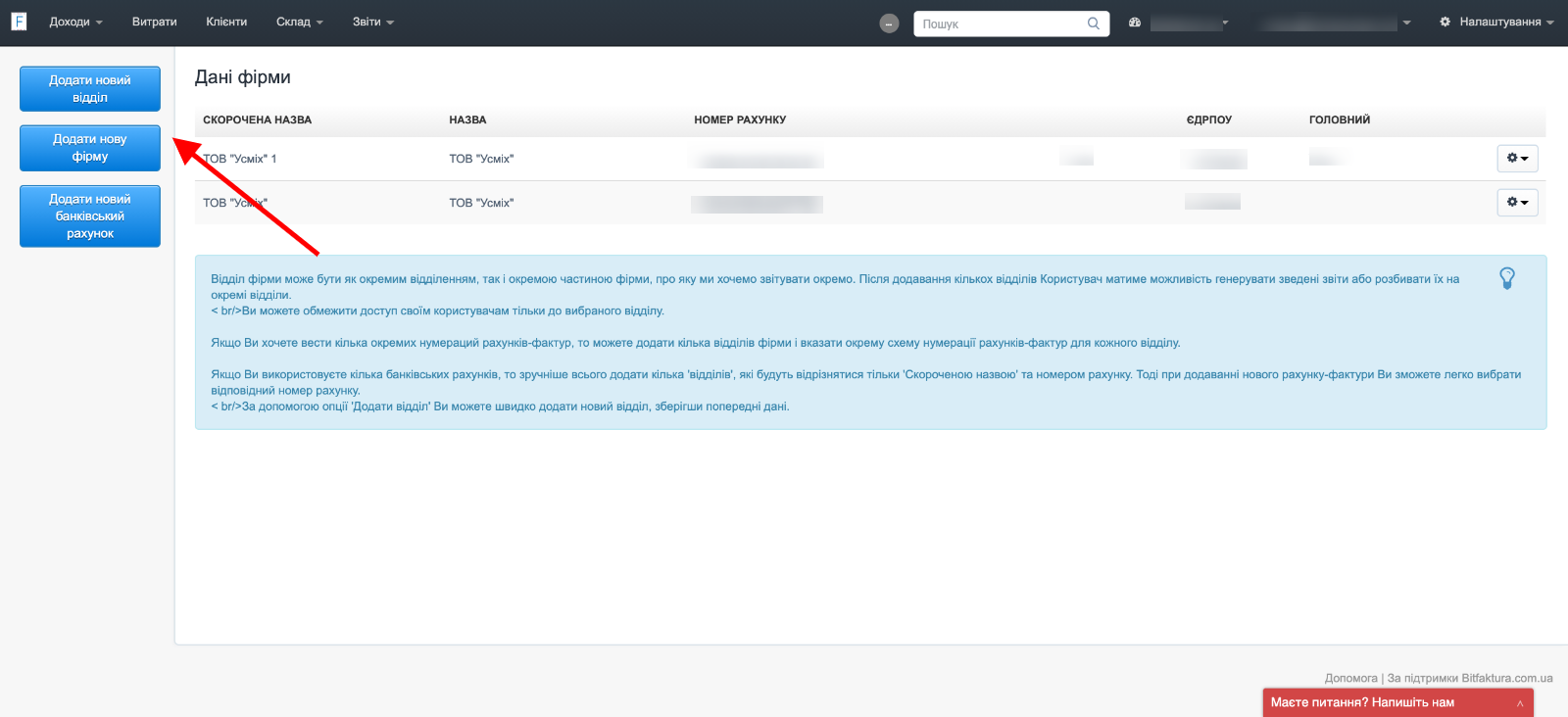Viewport: 1568px width, 717px height.
Task: Click the Дані фірми page heading
Action: [243, 77]
